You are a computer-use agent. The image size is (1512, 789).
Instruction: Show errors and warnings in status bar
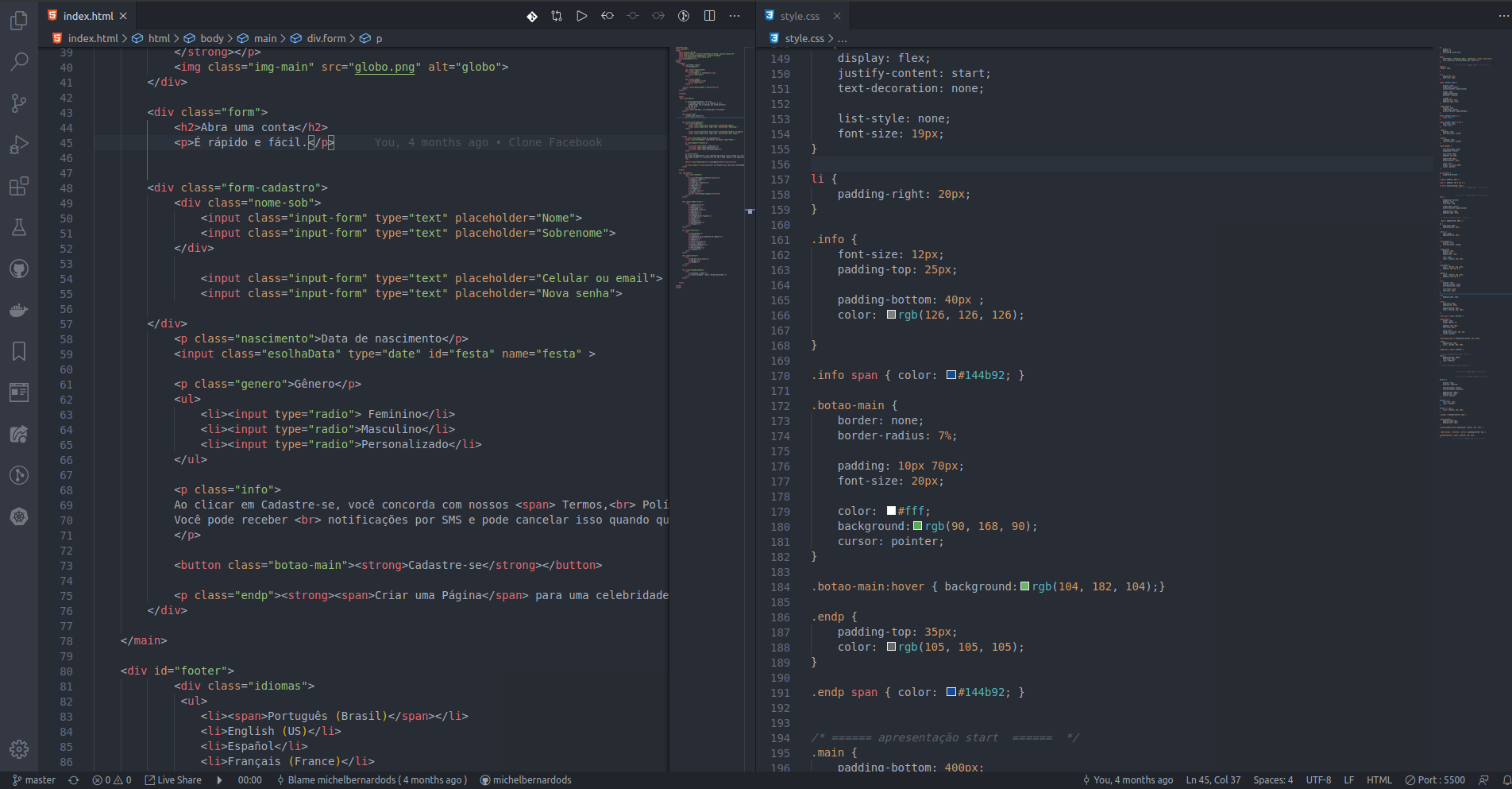click(112, 780)
